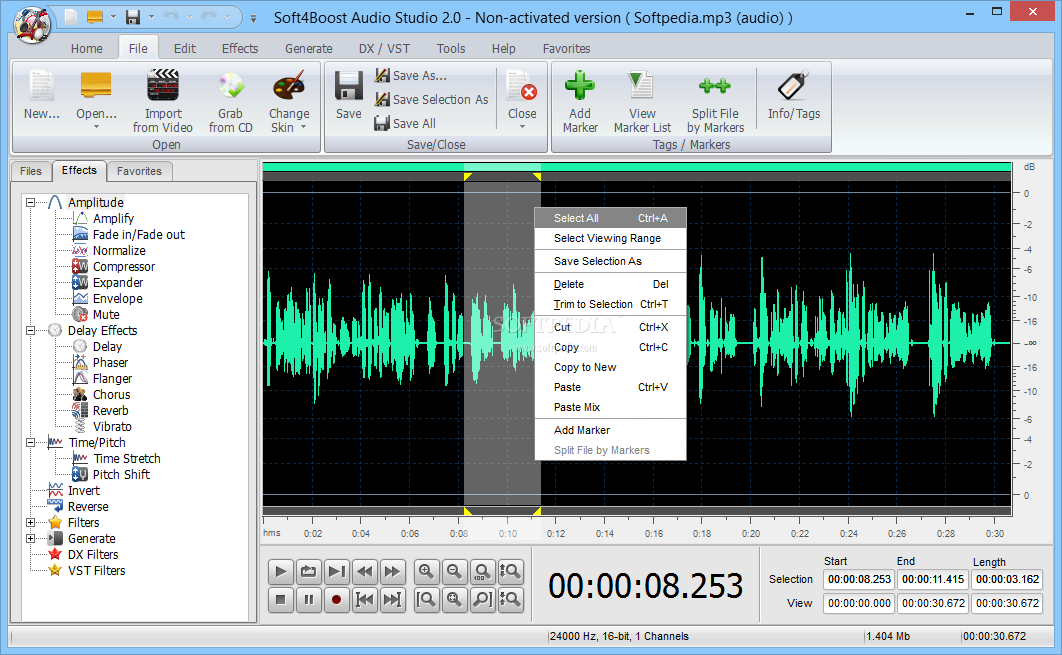This screenshot has height=655, width=1062.
Task: Select the Amplify effect
Action: [113, 218]
